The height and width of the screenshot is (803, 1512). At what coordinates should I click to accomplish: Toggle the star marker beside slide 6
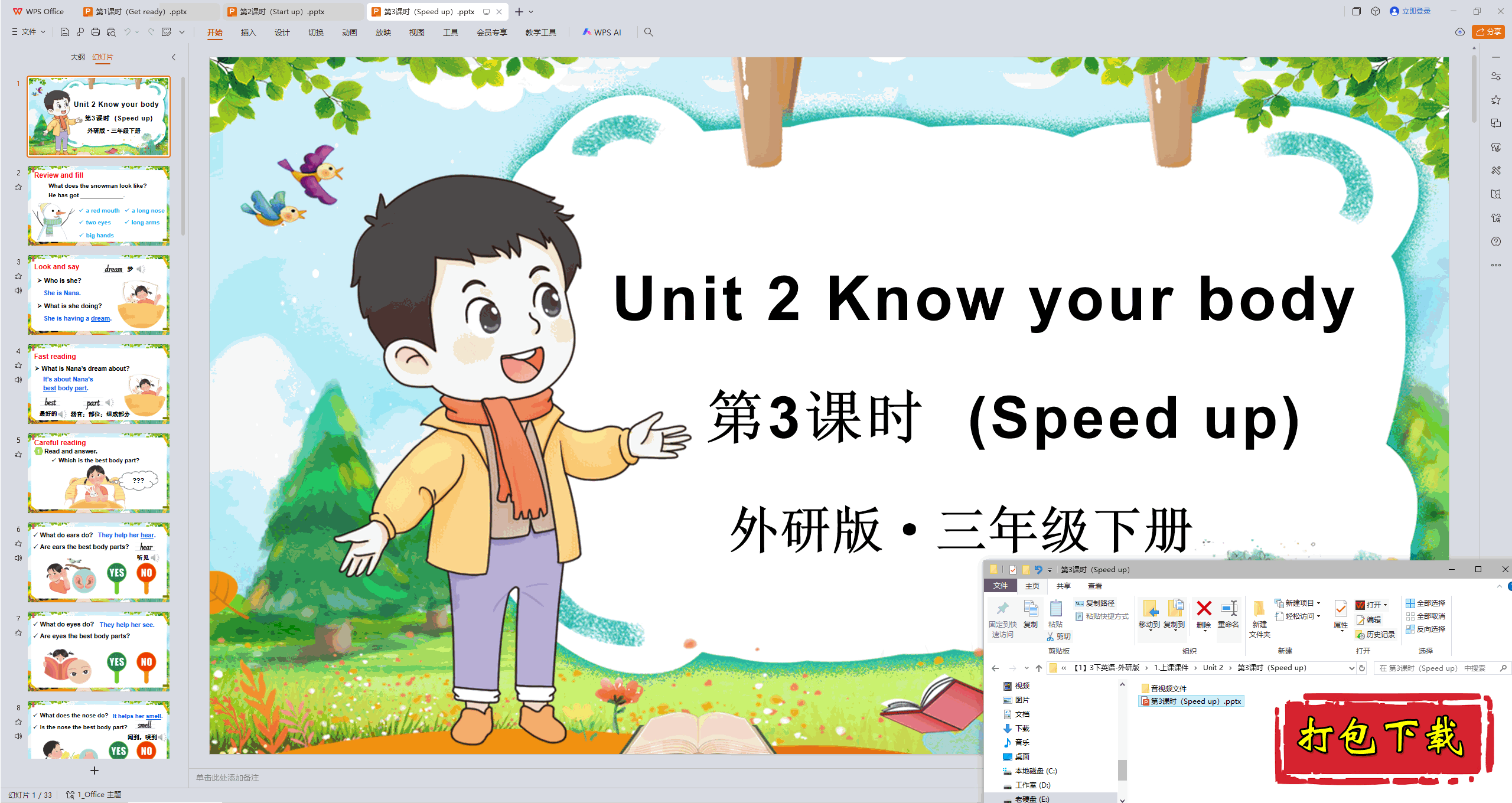click(x=18, y=544)
